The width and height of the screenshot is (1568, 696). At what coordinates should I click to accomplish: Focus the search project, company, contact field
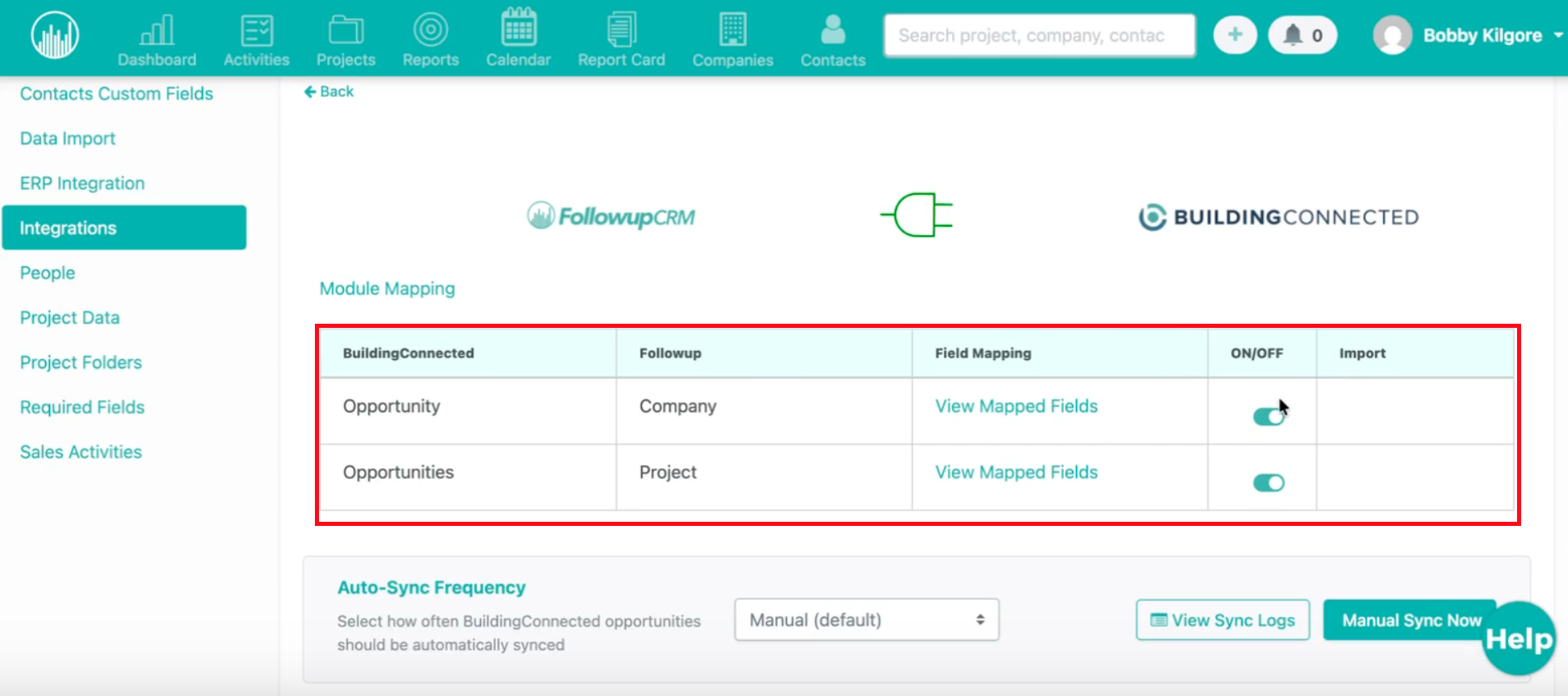pos(1039,35)
